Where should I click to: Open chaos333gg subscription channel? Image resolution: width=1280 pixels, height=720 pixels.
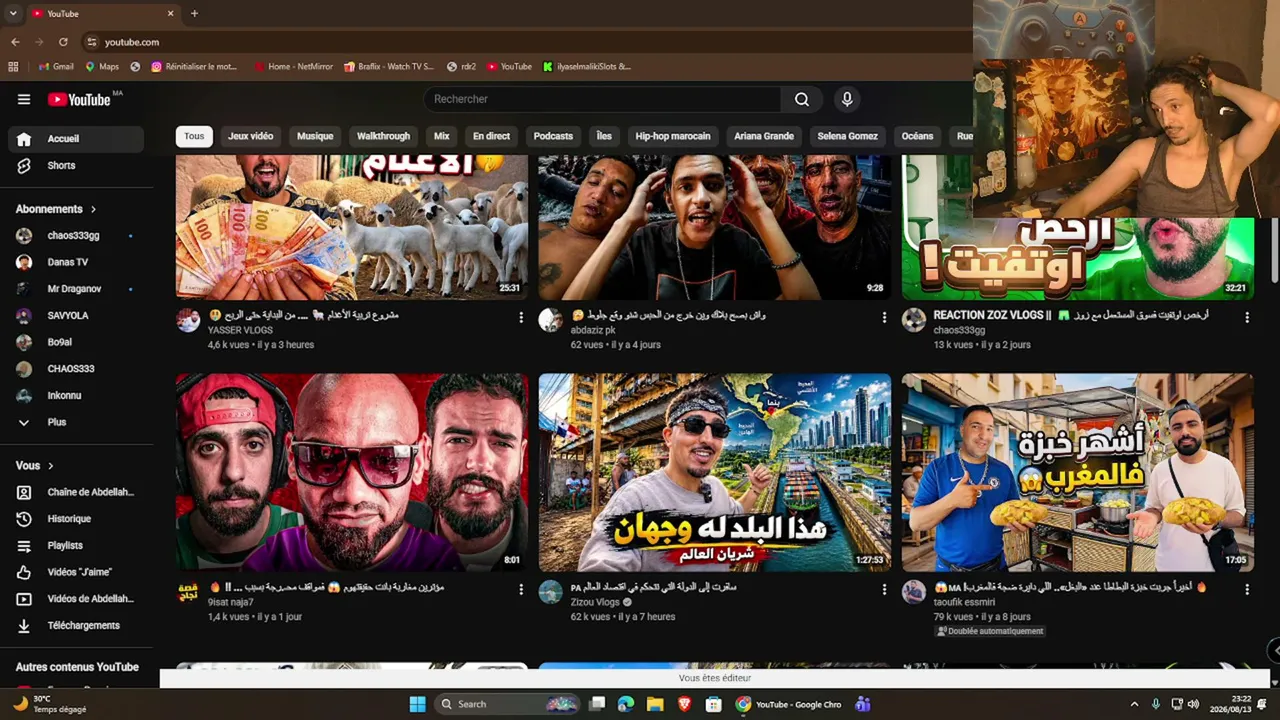pos(75,235)
